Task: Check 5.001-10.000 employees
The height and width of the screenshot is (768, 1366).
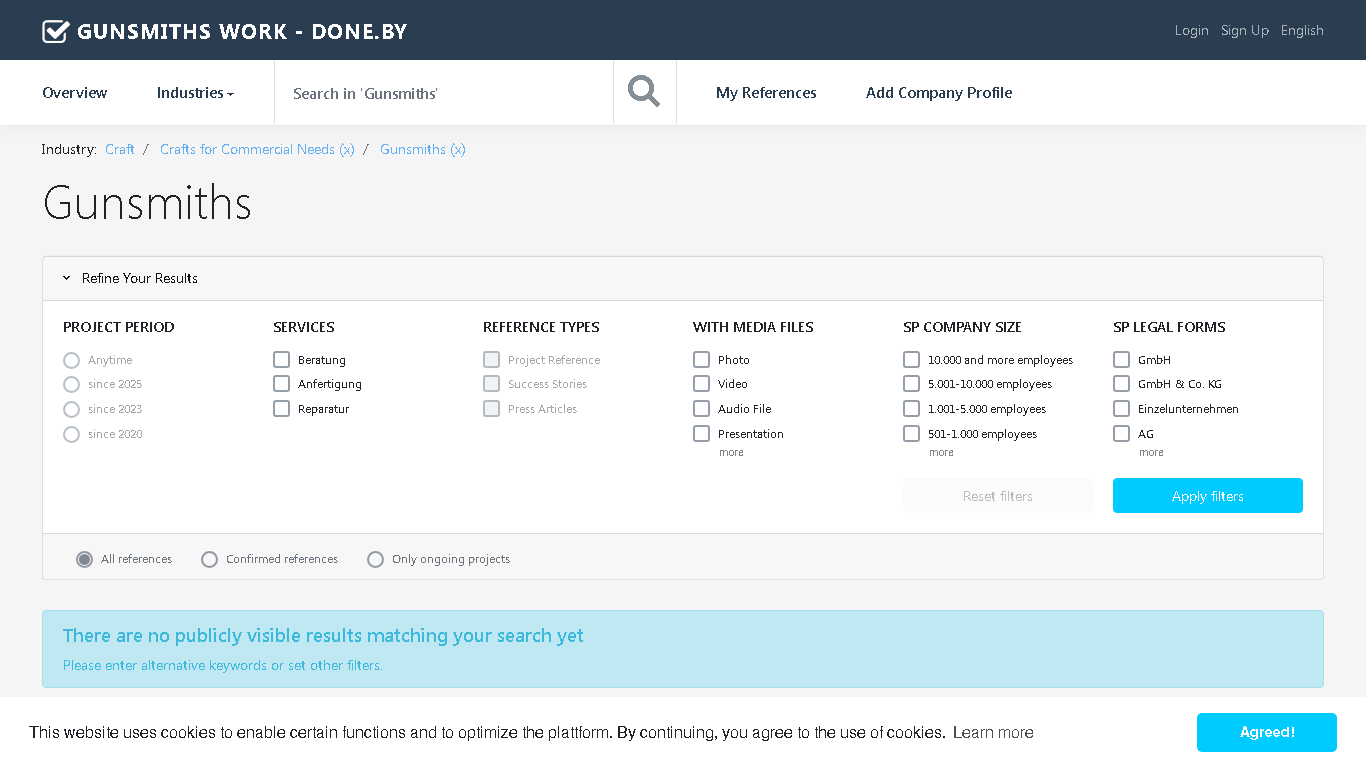Action: tap(911, 384)
